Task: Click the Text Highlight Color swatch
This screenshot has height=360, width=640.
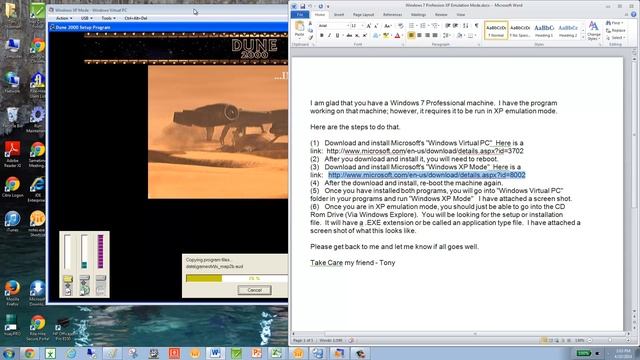Action: tap(386, 36)
